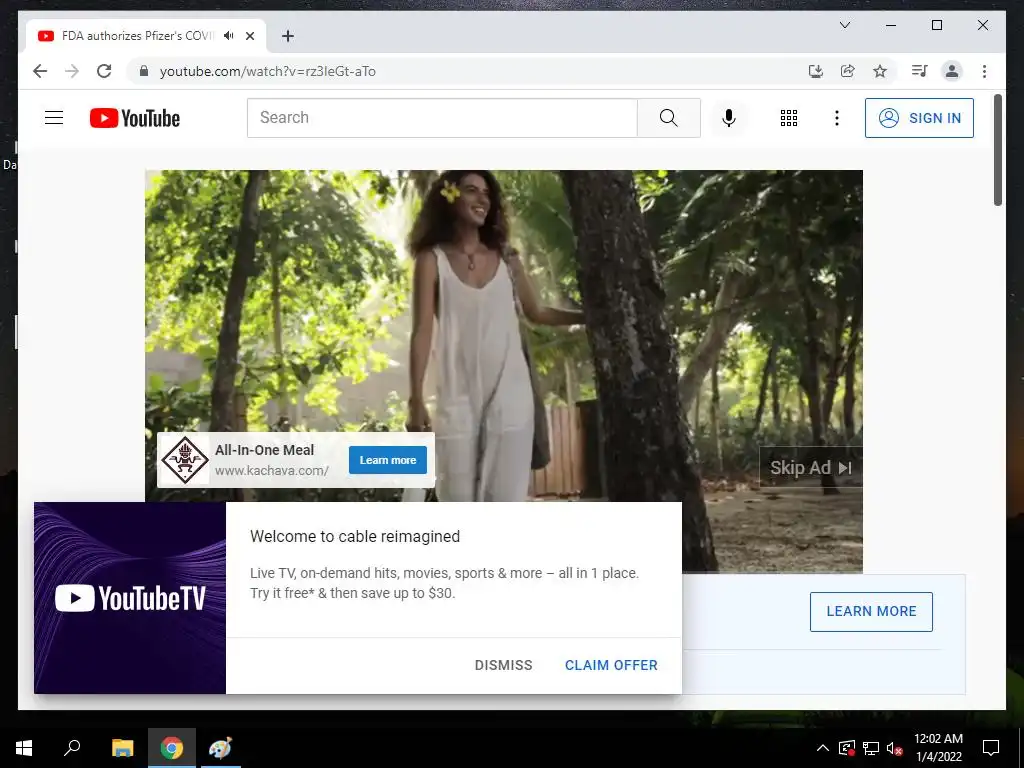Screen dimensions: 1024x768
Task: Open Chrome profile avatar
Action: coord(952,71)
